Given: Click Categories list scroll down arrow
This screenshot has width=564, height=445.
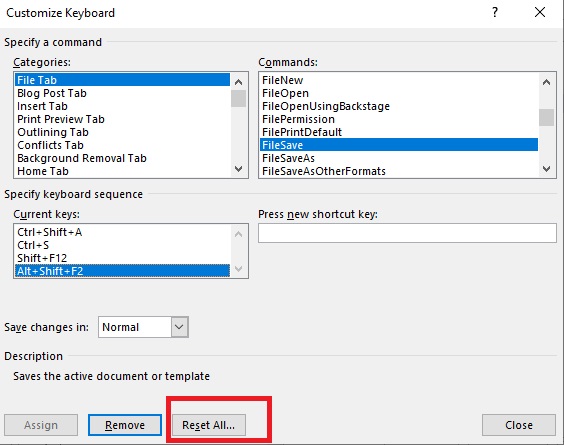Looking at the screenshot, I should click(238, 168).
